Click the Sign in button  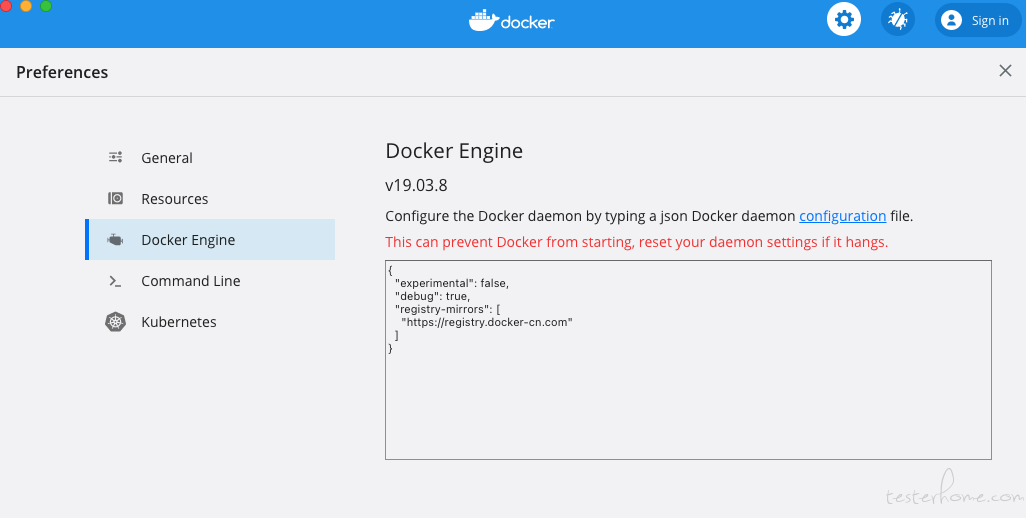pyautogui.click(x=978, y=20)
